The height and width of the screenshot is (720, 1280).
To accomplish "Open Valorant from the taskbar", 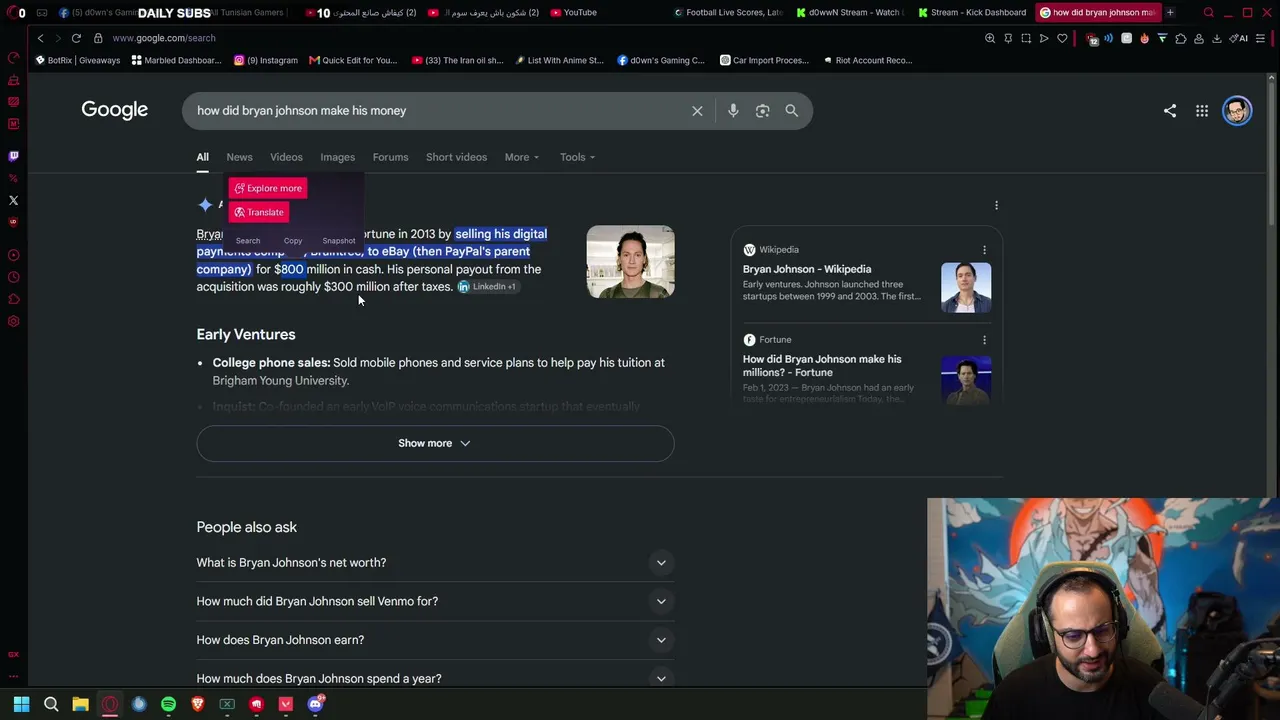I will (286, 704).
